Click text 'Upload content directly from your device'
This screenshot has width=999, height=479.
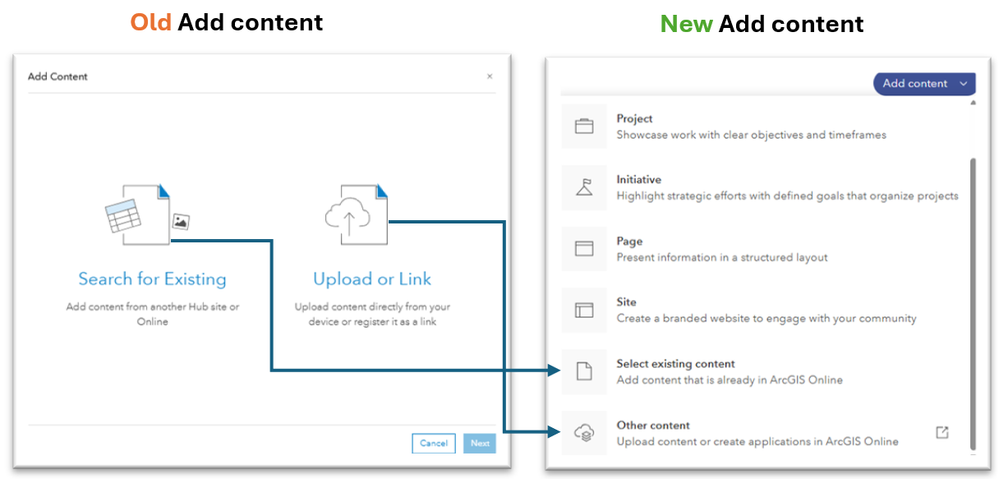(x=372, y=314)
